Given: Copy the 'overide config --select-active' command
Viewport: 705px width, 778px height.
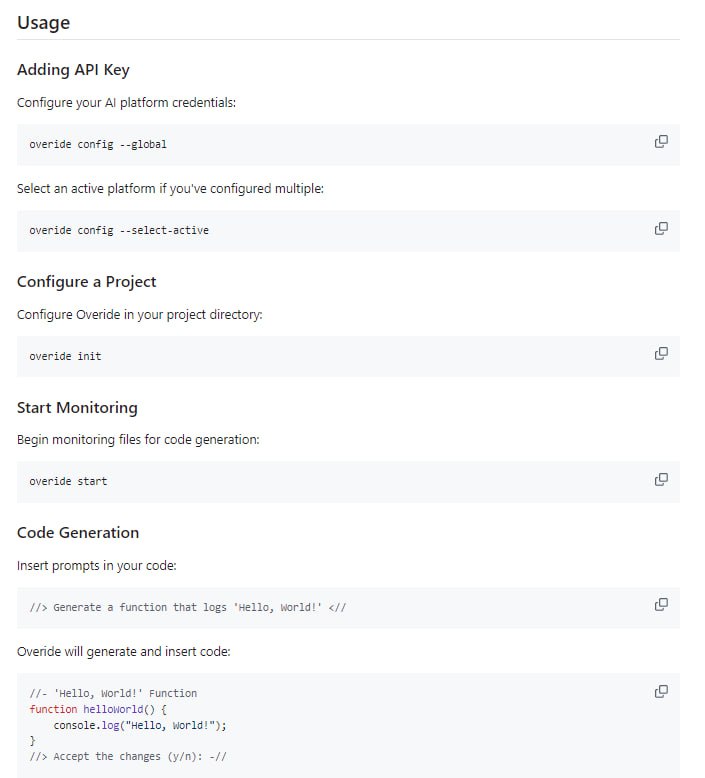Looking at the screenshot, I should pyautogui.click(x=660, y=228).
